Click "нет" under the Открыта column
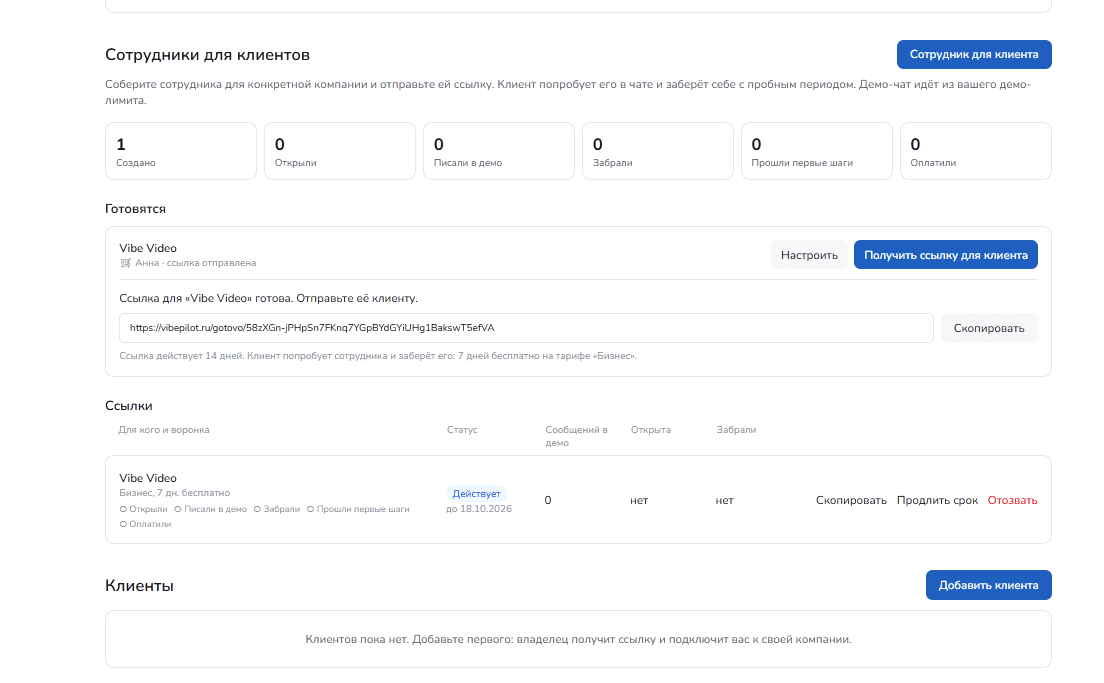 click(x=639, y=501)
